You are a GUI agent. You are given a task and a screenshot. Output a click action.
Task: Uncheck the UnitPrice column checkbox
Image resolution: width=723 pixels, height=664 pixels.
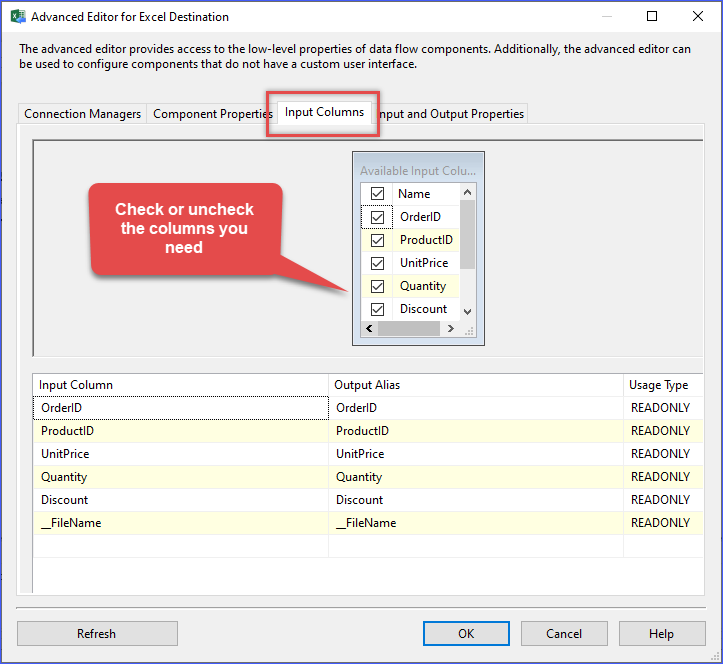377,263
